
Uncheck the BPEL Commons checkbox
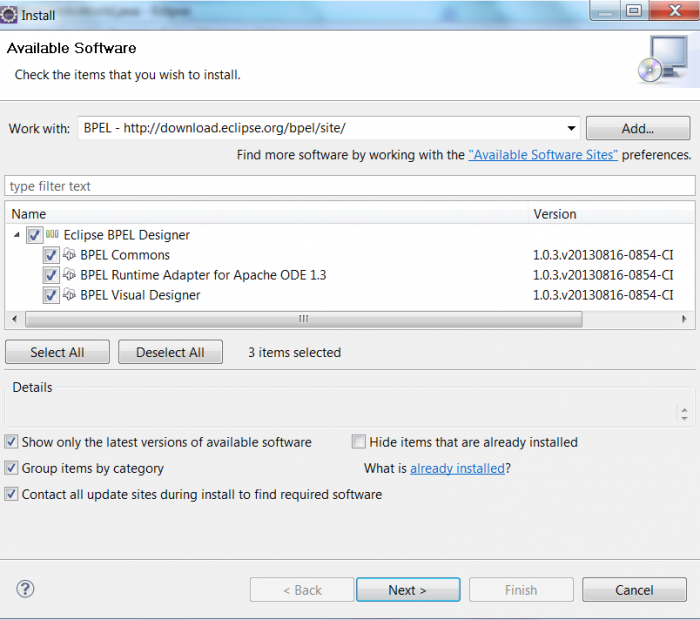pos(51,255)
